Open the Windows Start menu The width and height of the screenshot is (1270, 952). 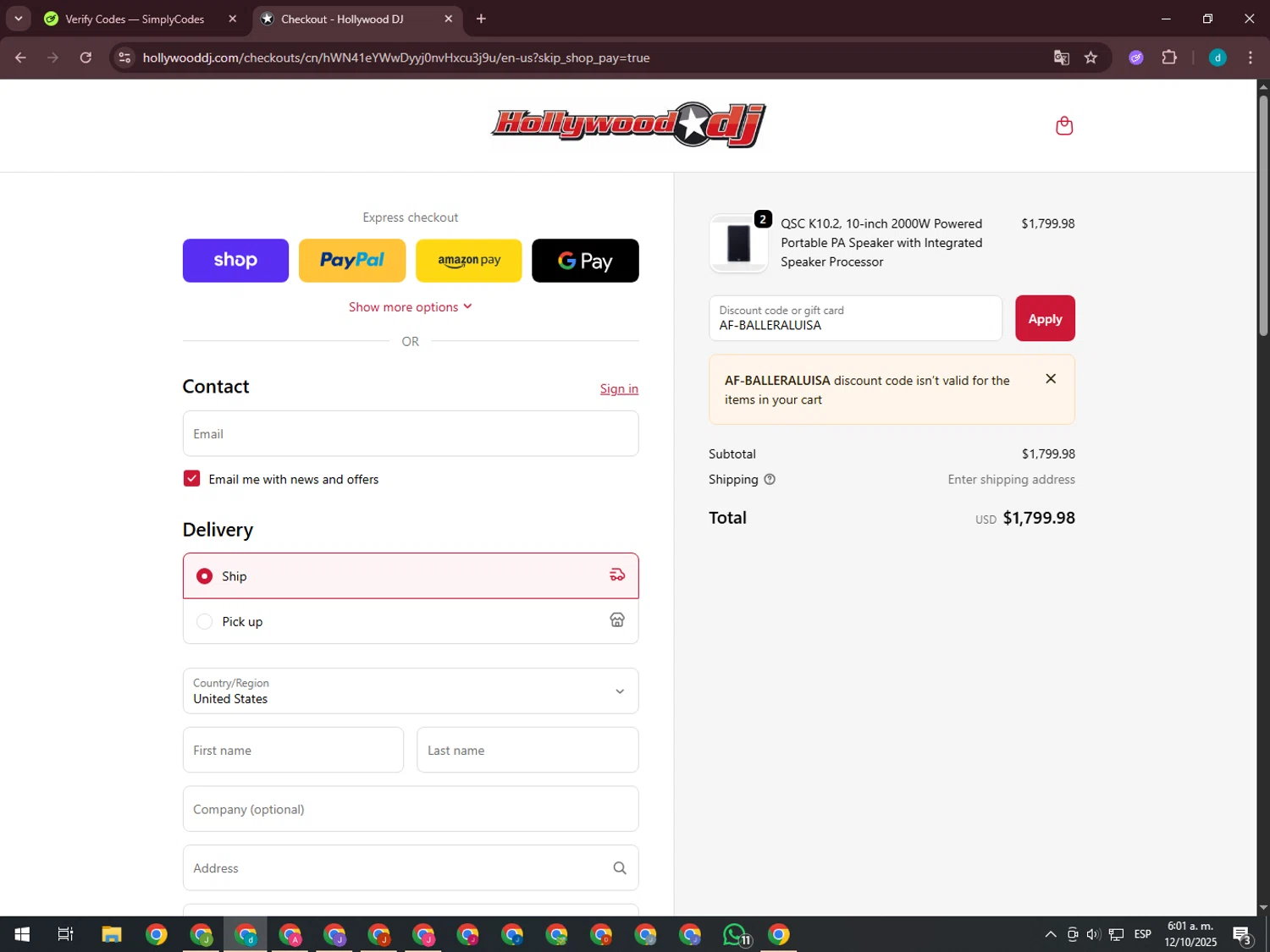[22, 934]
